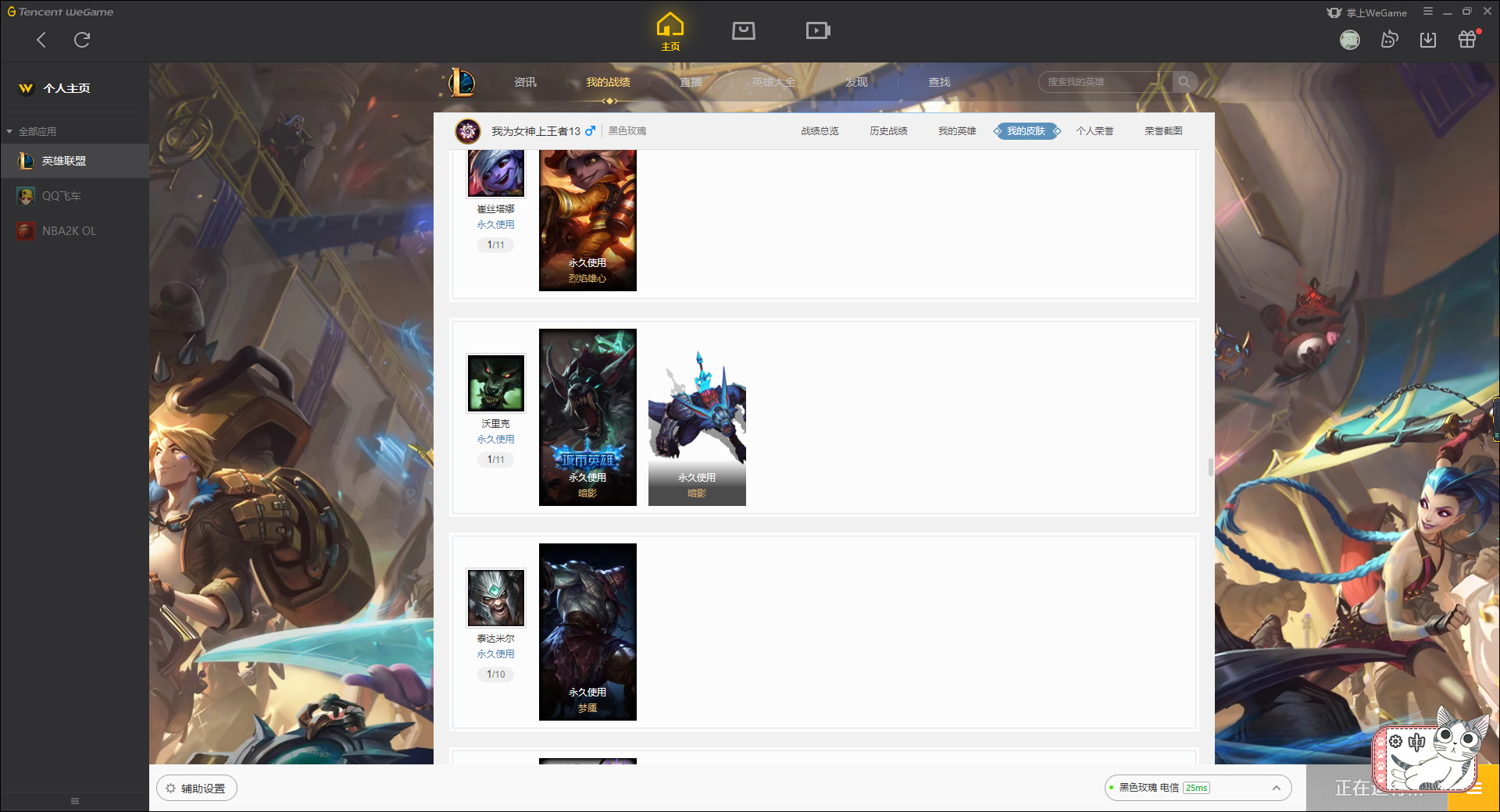Open 个人主页 in the sidebar
Image resolution: width=1500 pixels, height=812 pixels.
[66, 88]
